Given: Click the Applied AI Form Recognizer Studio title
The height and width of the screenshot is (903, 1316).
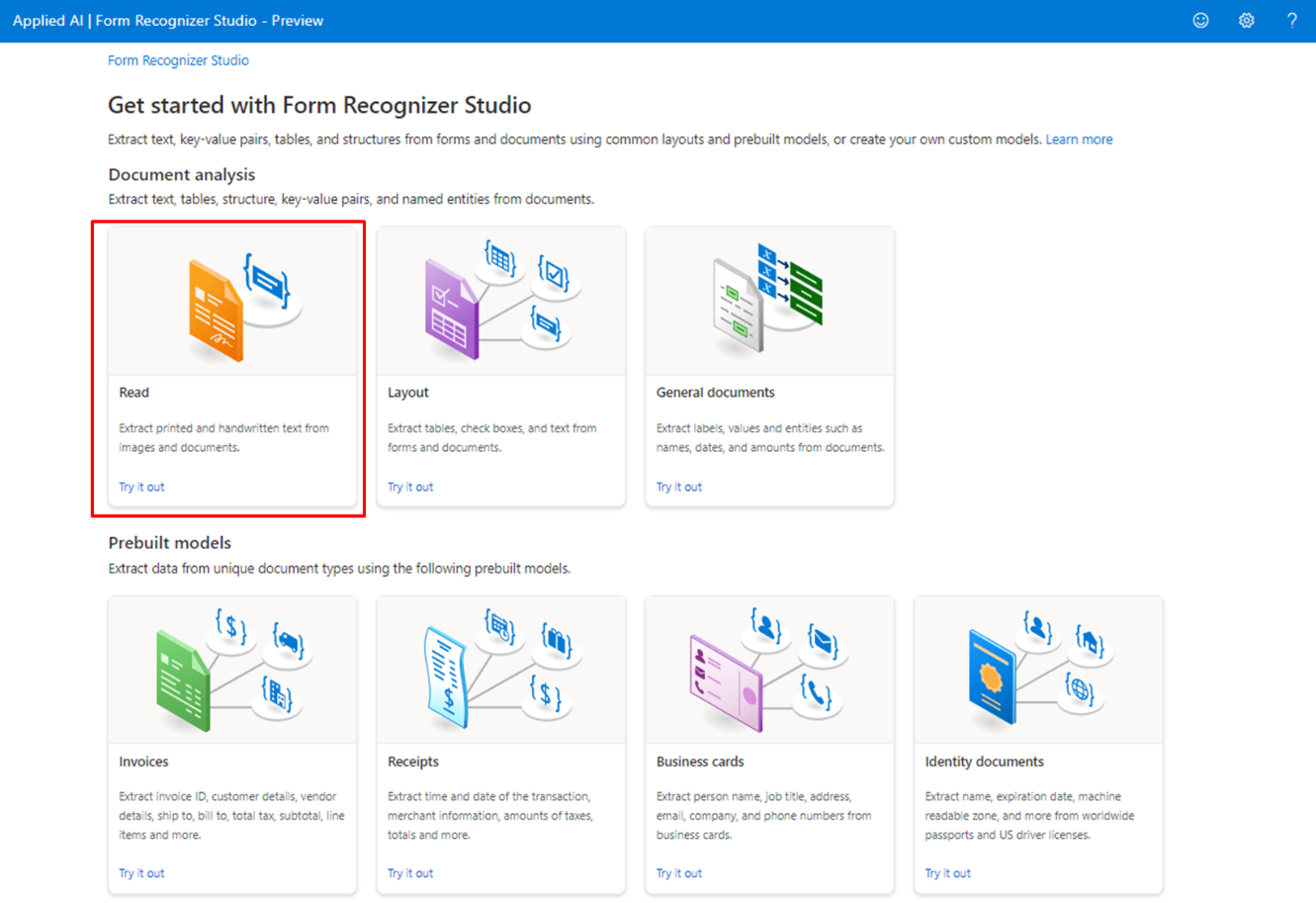Looking at the screenshot, I should [168, 20].
